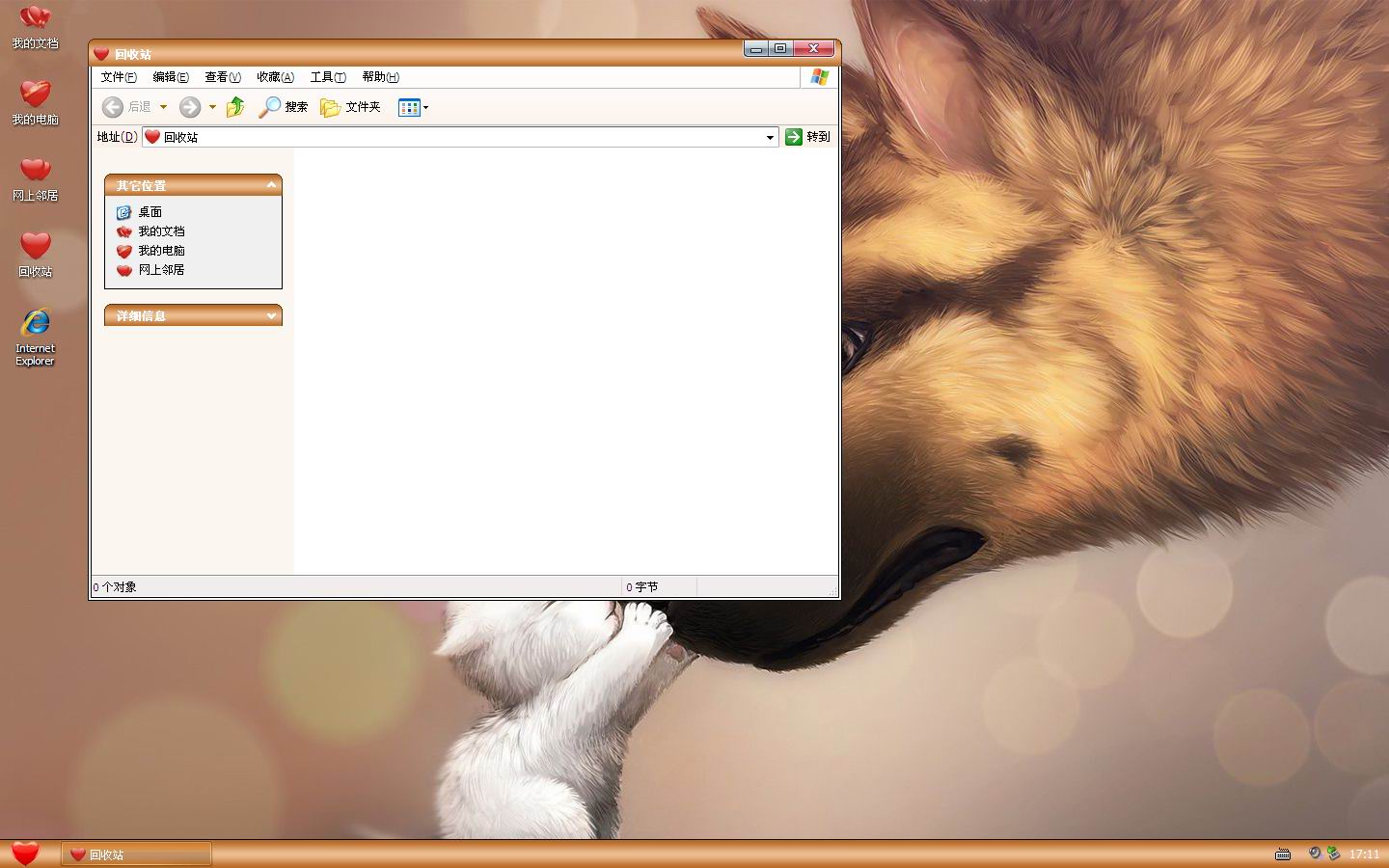Click '0 个对象' in status bar
The width and height of the screenshot is (1389, 868).
pos(115,586)
